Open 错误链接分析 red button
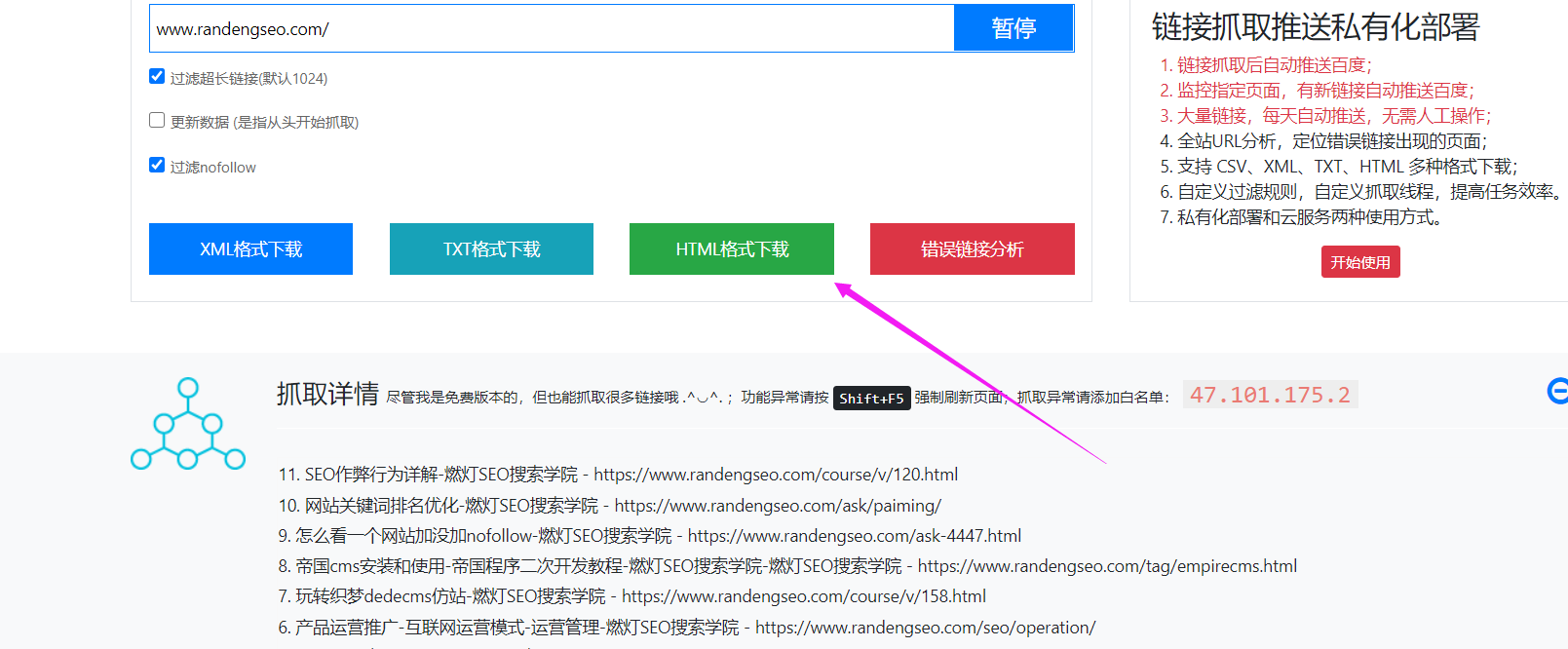Viewport: 1568px width, 649px height. [972, 249]
